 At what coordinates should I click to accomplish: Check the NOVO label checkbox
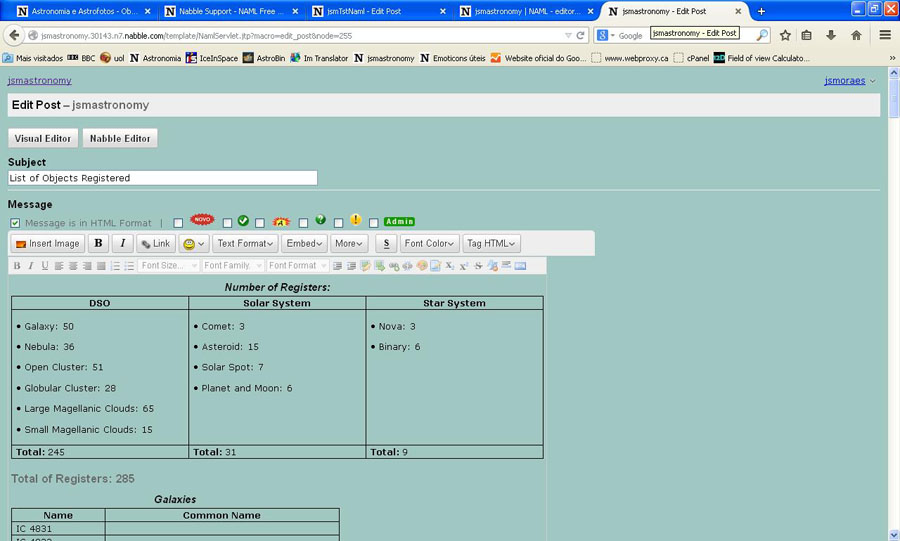(178, 223)
